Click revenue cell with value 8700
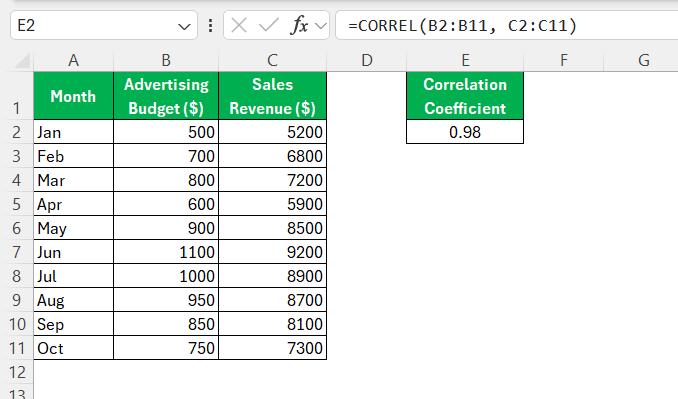 coord(272,300)
